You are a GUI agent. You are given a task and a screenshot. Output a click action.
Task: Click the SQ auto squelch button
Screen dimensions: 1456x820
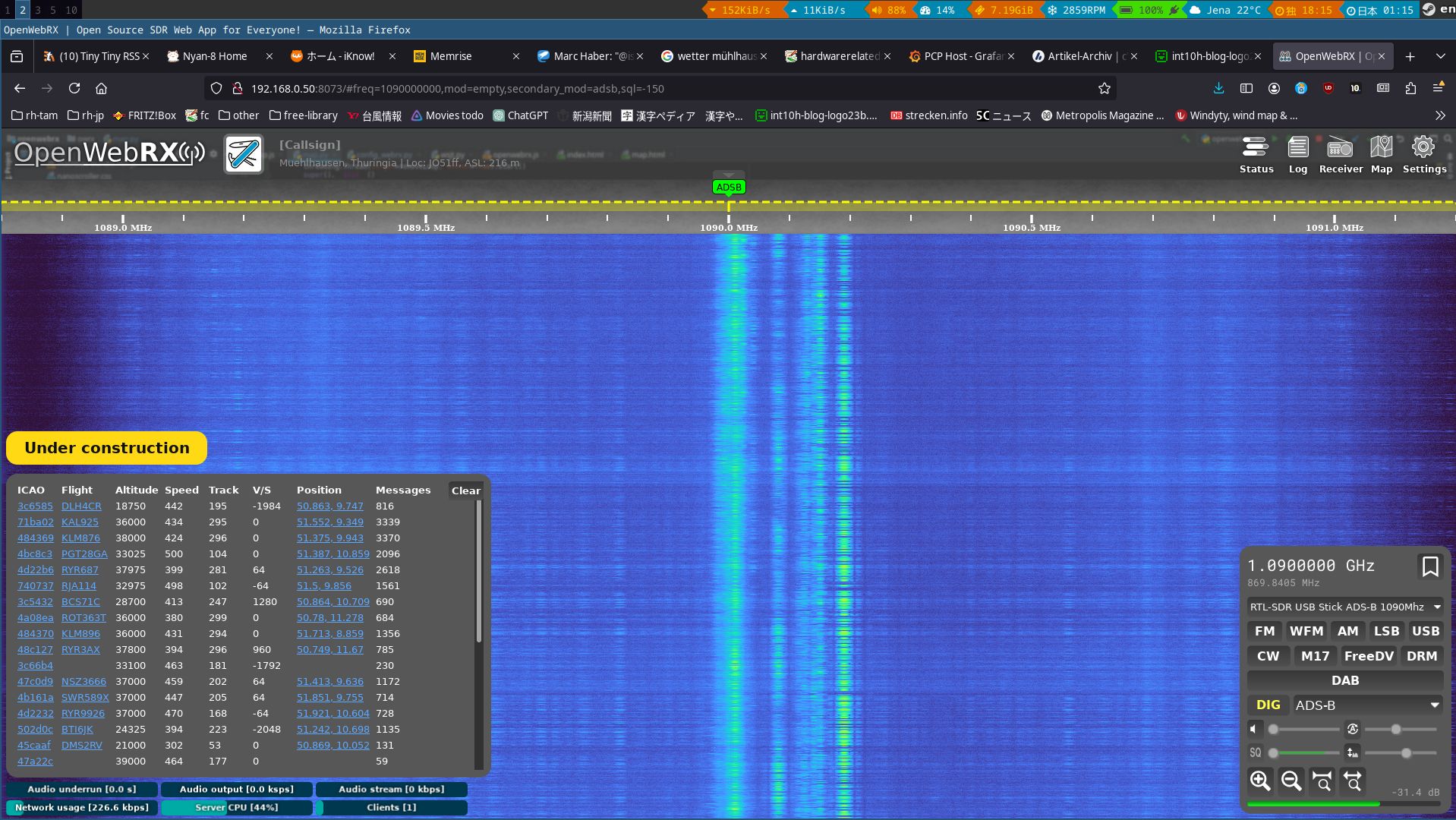[x=1255, y=752]
